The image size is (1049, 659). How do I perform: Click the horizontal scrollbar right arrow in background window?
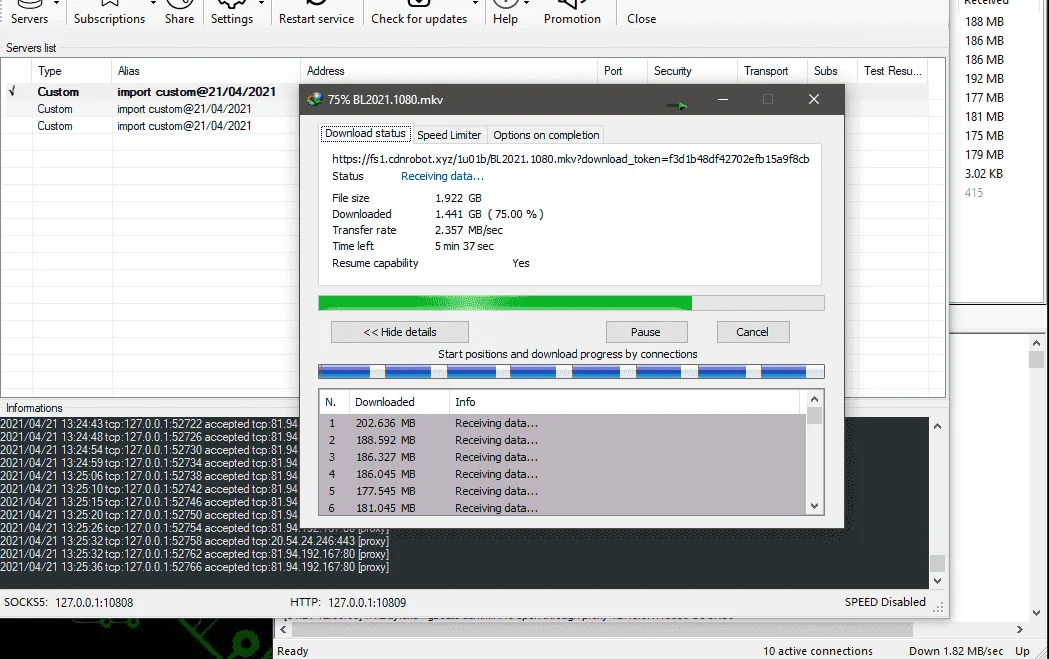click(1020, 630)
